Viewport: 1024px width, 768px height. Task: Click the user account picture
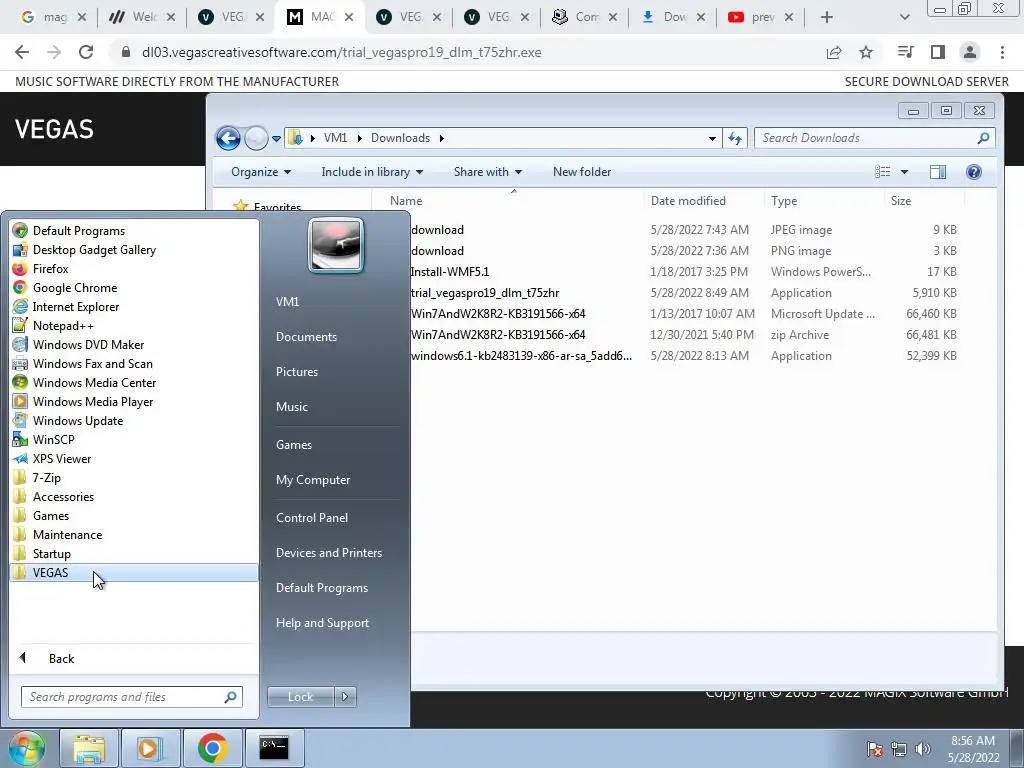pyautogui.click(x=336, y=245)
